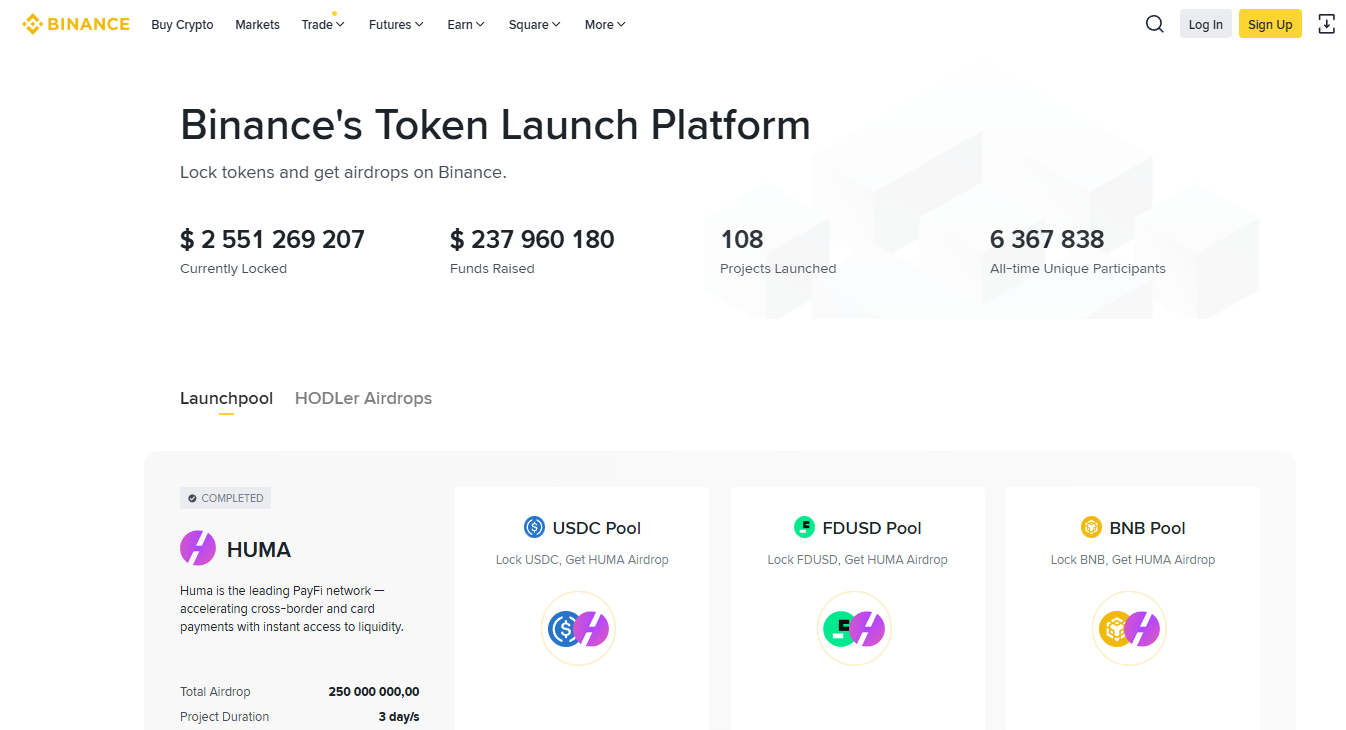Click the USDC Pool coin icon

point(534,527)
